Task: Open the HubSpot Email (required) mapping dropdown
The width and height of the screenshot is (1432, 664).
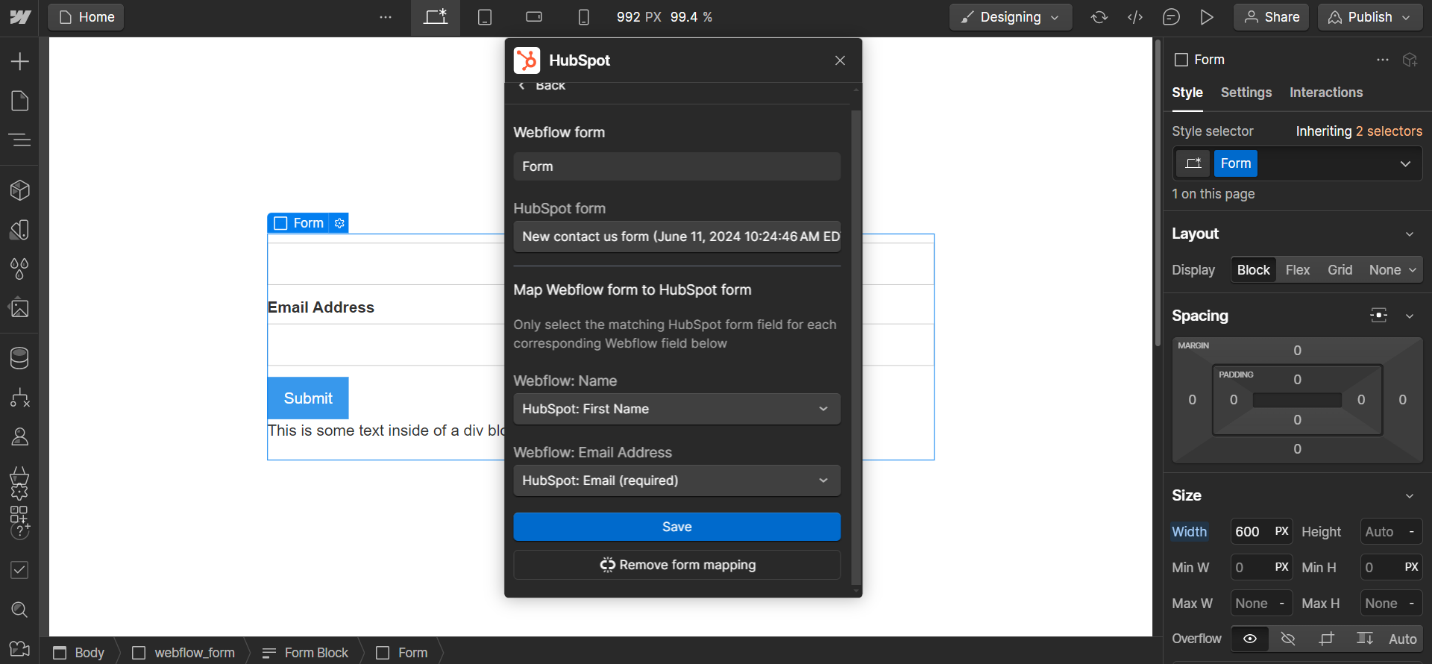Action: [x=677, y=480]
